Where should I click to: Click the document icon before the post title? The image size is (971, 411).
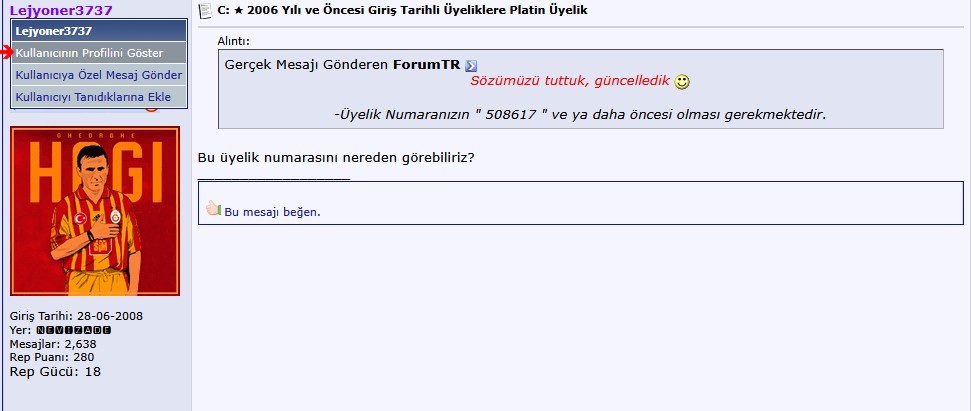204,11
